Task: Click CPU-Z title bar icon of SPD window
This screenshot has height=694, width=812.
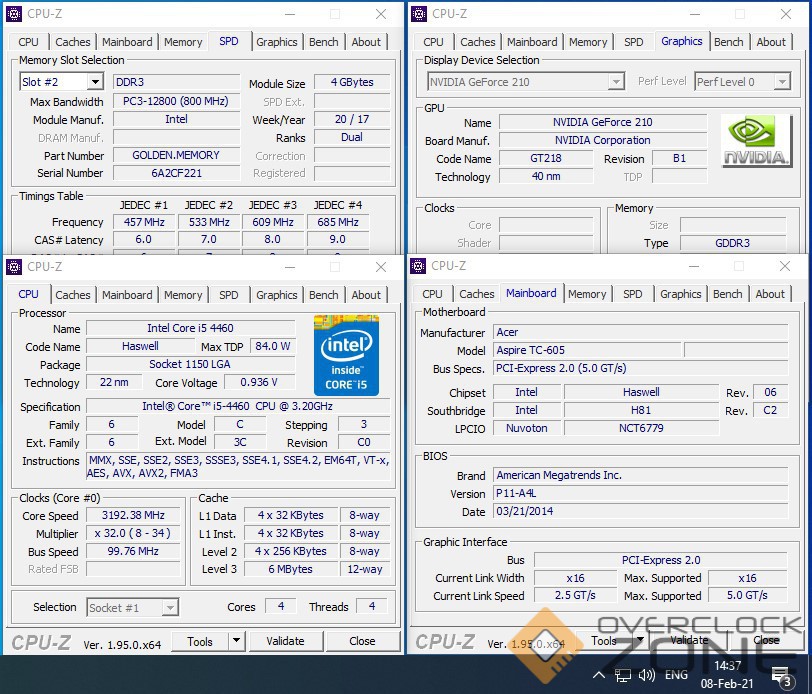Action: point(14,14)
